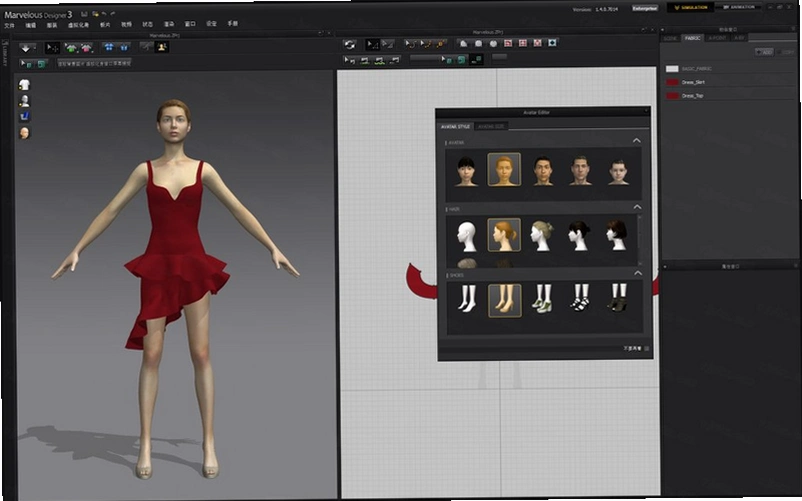Click the white download arrow toolbar icon
This screenshot has width=802, height=501.
point(27,48)
